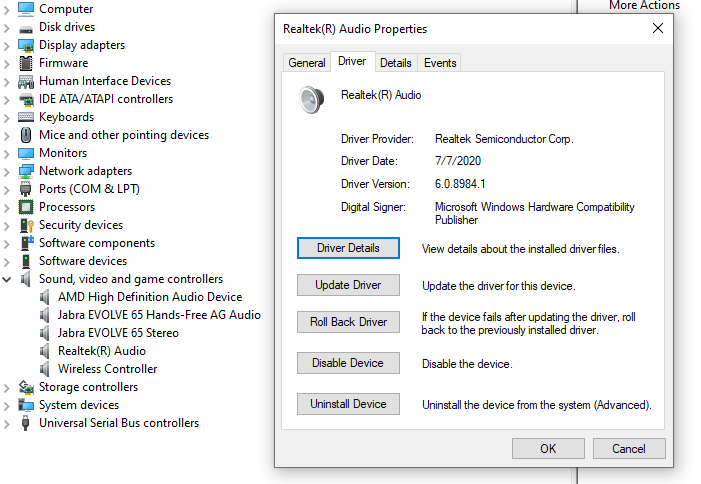Click the large speaker icon in Properties dialog
This screenshot has height=484, width=701.
pos(311,100)
